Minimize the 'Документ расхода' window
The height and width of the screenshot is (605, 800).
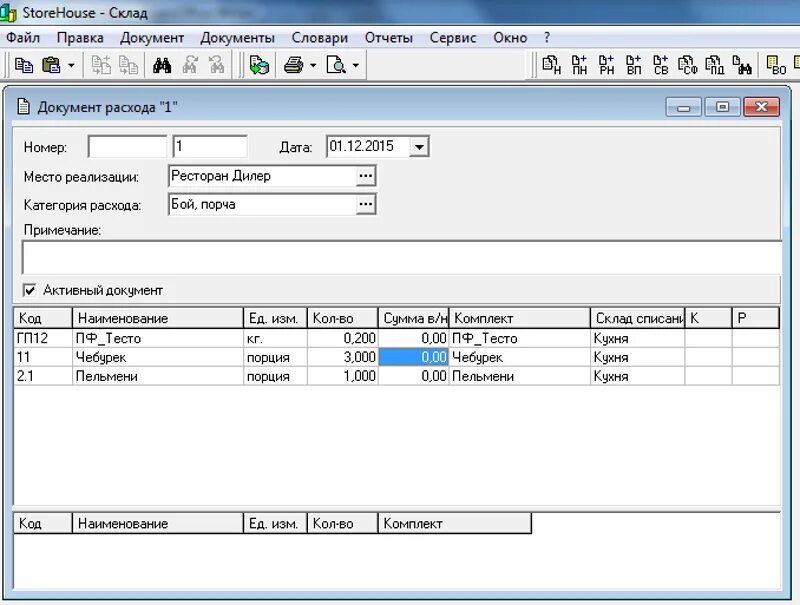point(684,107)
